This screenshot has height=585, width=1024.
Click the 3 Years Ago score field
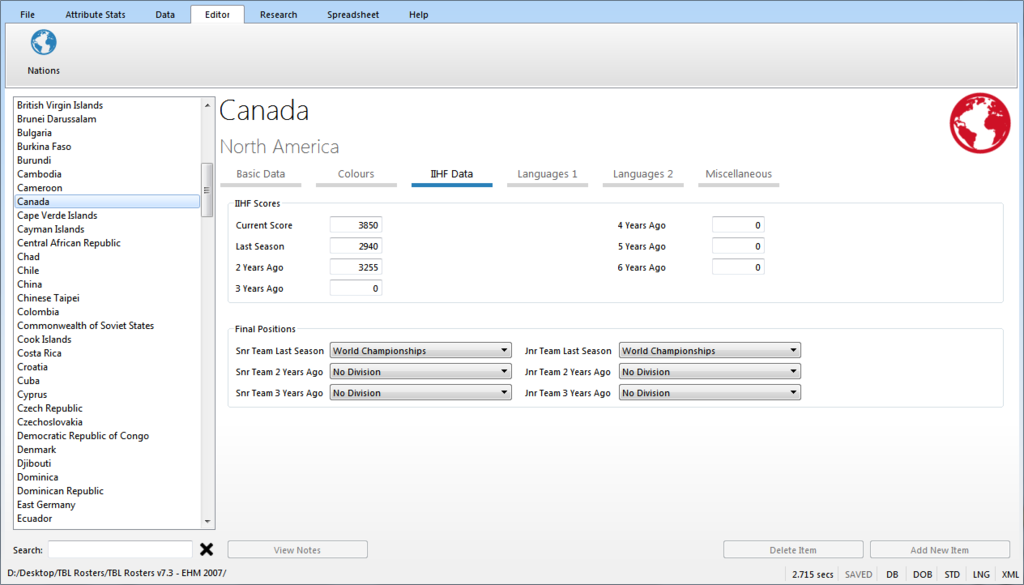(356, 288)
